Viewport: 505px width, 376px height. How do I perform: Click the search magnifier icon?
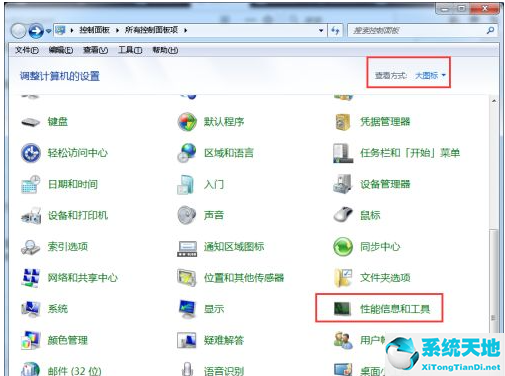tap(490, 31)
